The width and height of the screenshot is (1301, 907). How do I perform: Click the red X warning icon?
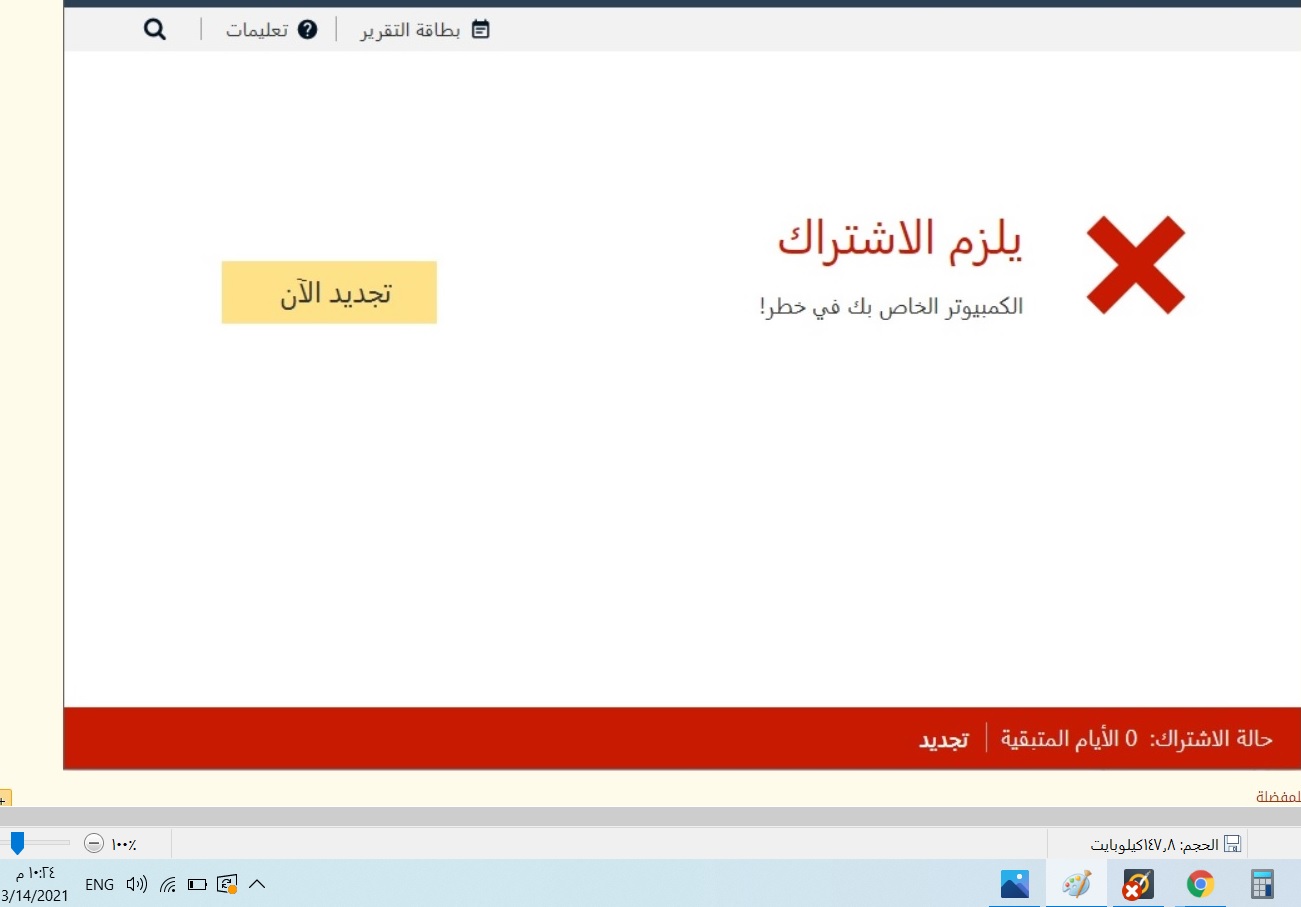point(1136,265)
